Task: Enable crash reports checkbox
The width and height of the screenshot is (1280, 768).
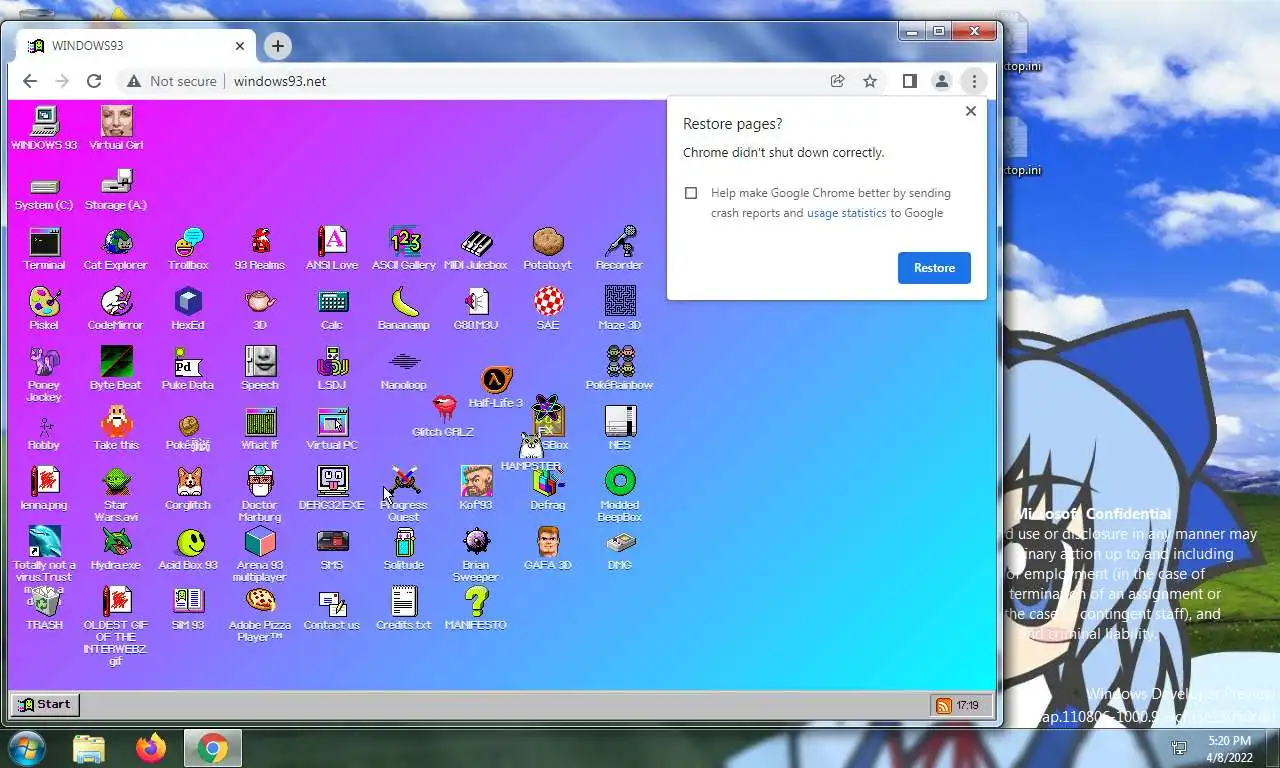Action: coord(691,193)
